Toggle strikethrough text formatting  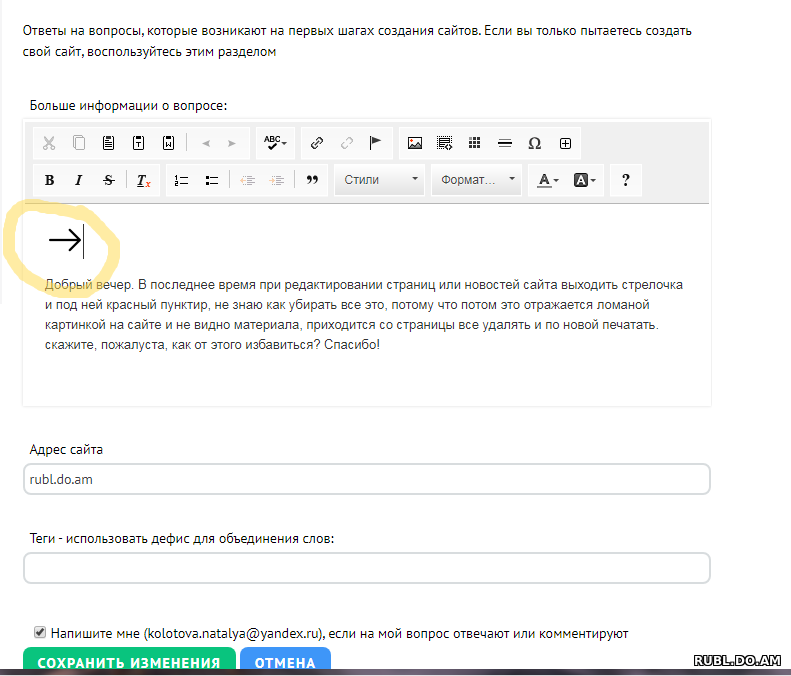pos(108,181)
